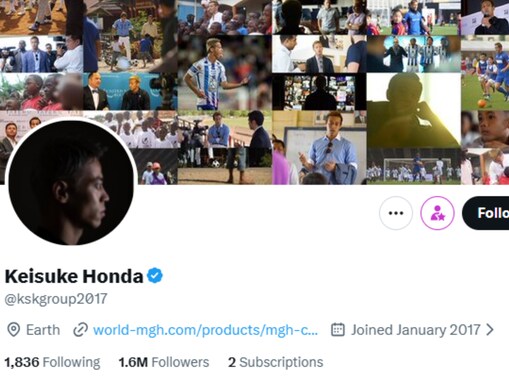Open the three-dot more options menu
The height and width of the screenshot is (382, 509).
point(396,213)
